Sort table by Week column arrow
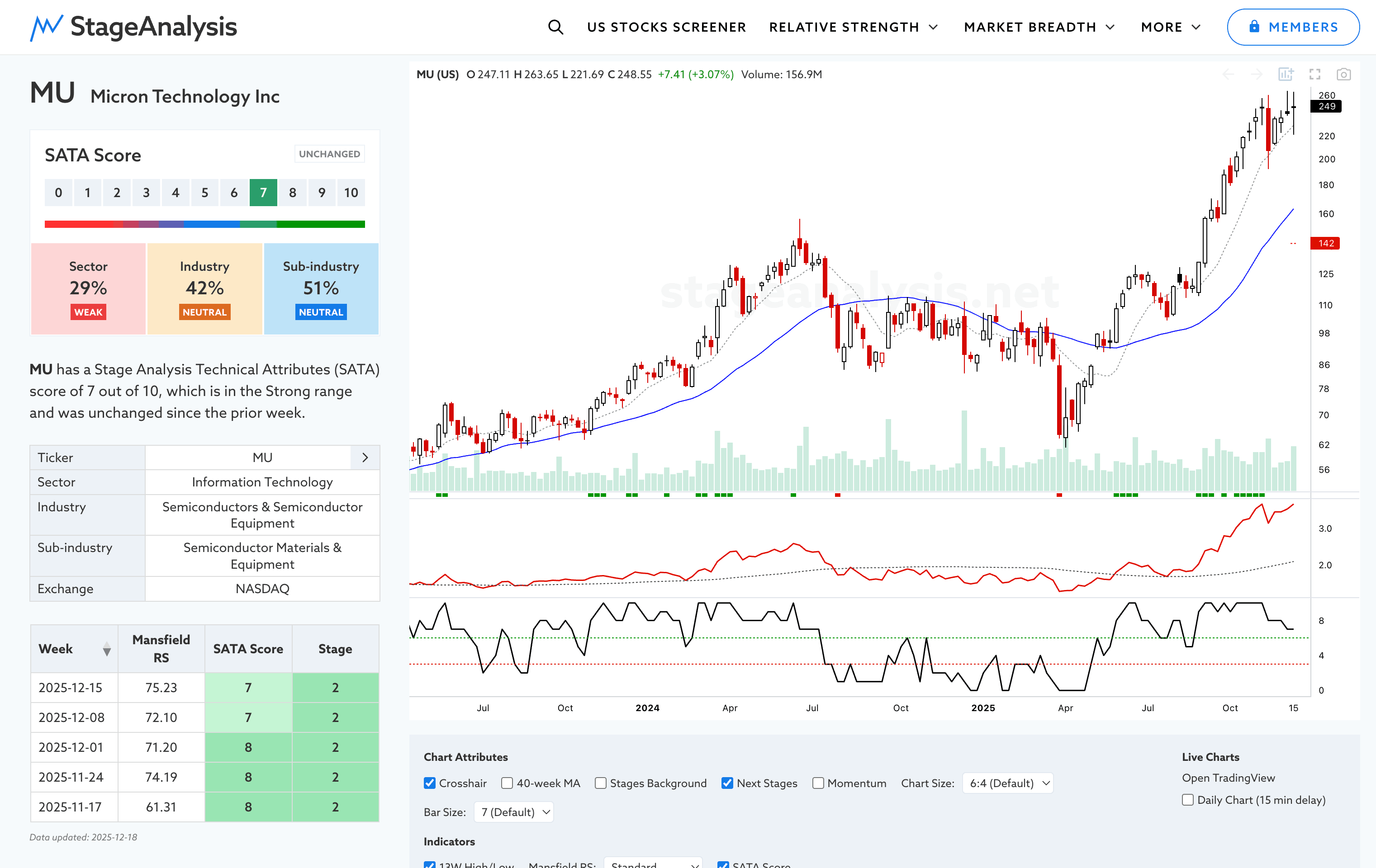 coord(107,649)
